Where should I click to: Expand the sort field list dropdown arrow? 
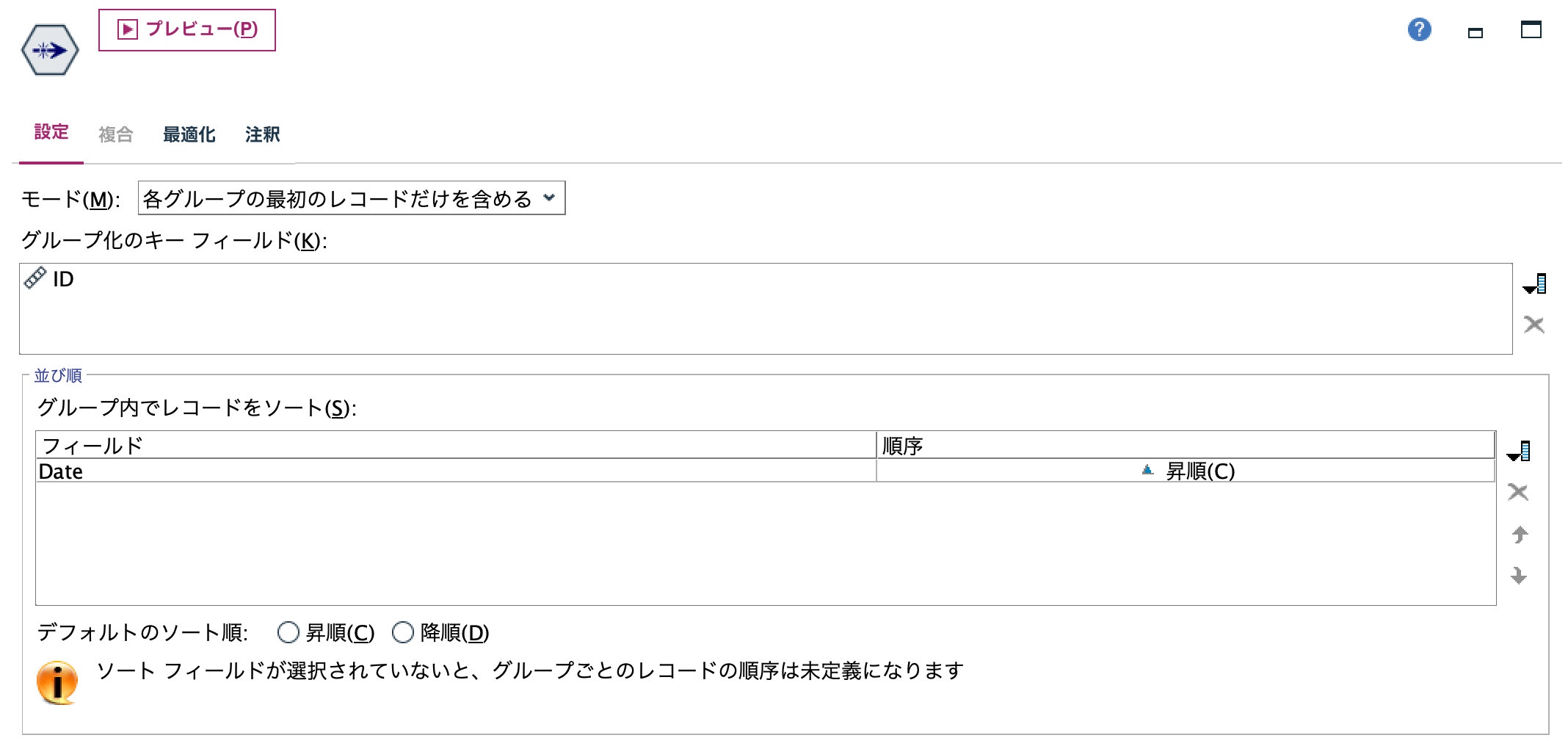click(1518, 452)
